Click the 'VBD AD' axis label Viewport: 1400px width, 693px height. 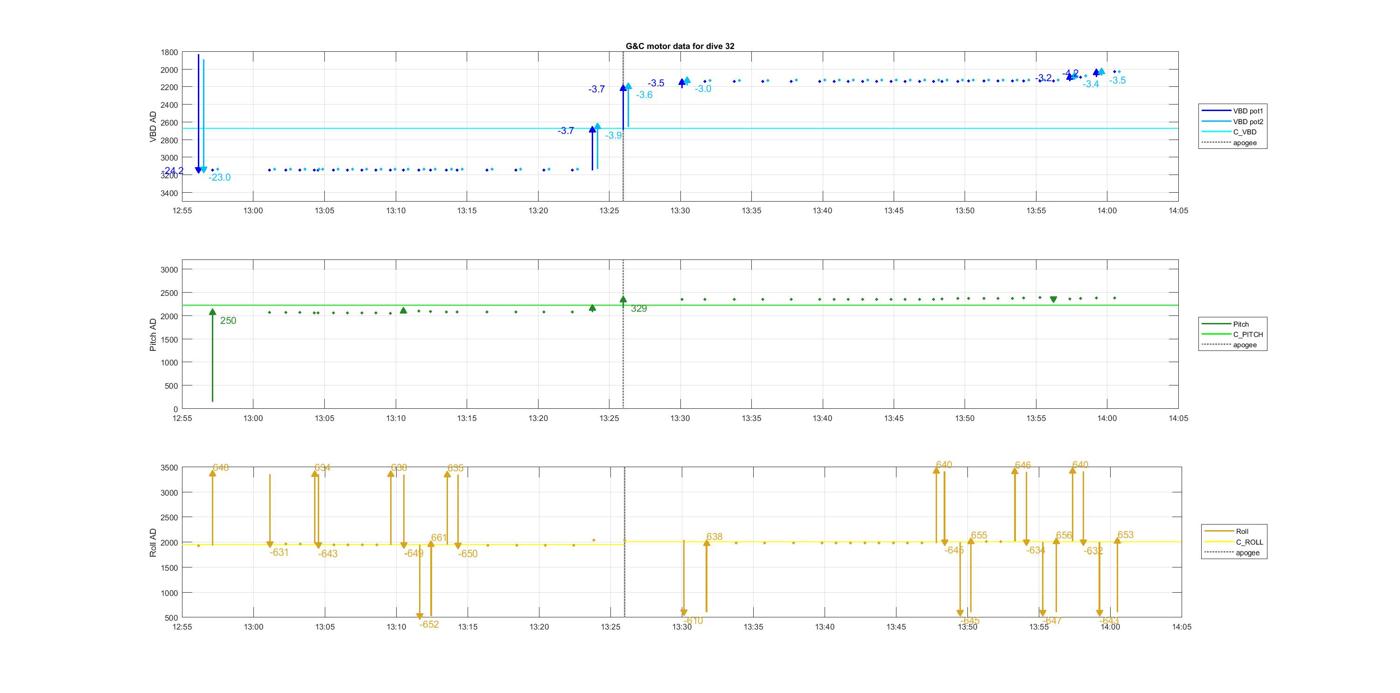click(154, 128)
